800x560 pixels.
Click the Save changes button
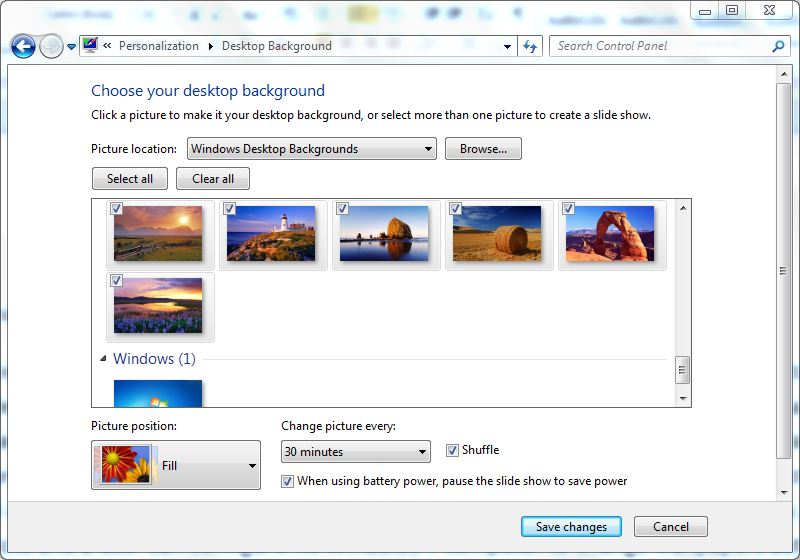(x=571, y=527)
